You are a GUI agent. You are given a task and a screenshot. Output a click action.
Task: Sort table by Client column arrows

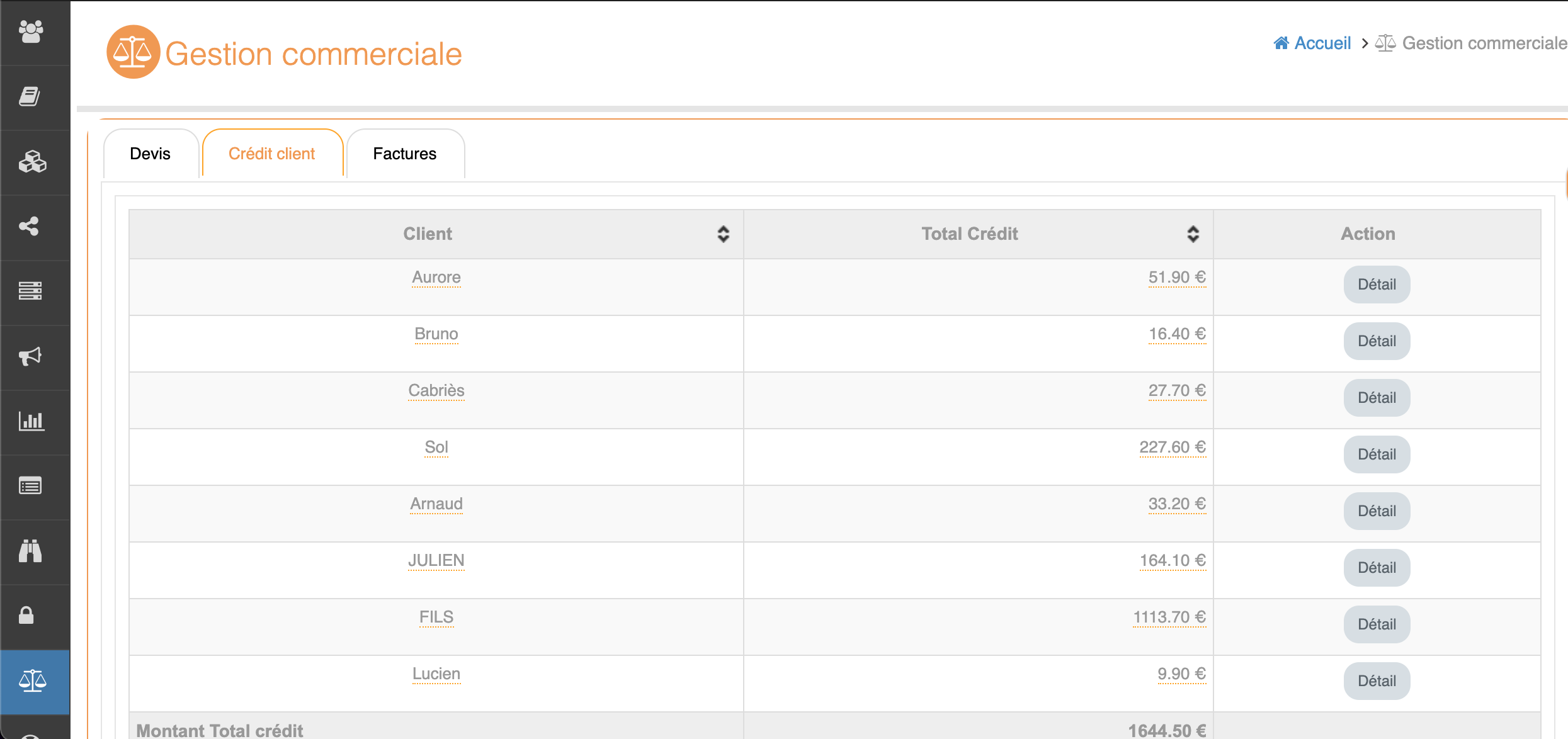(x=723, y=234)
